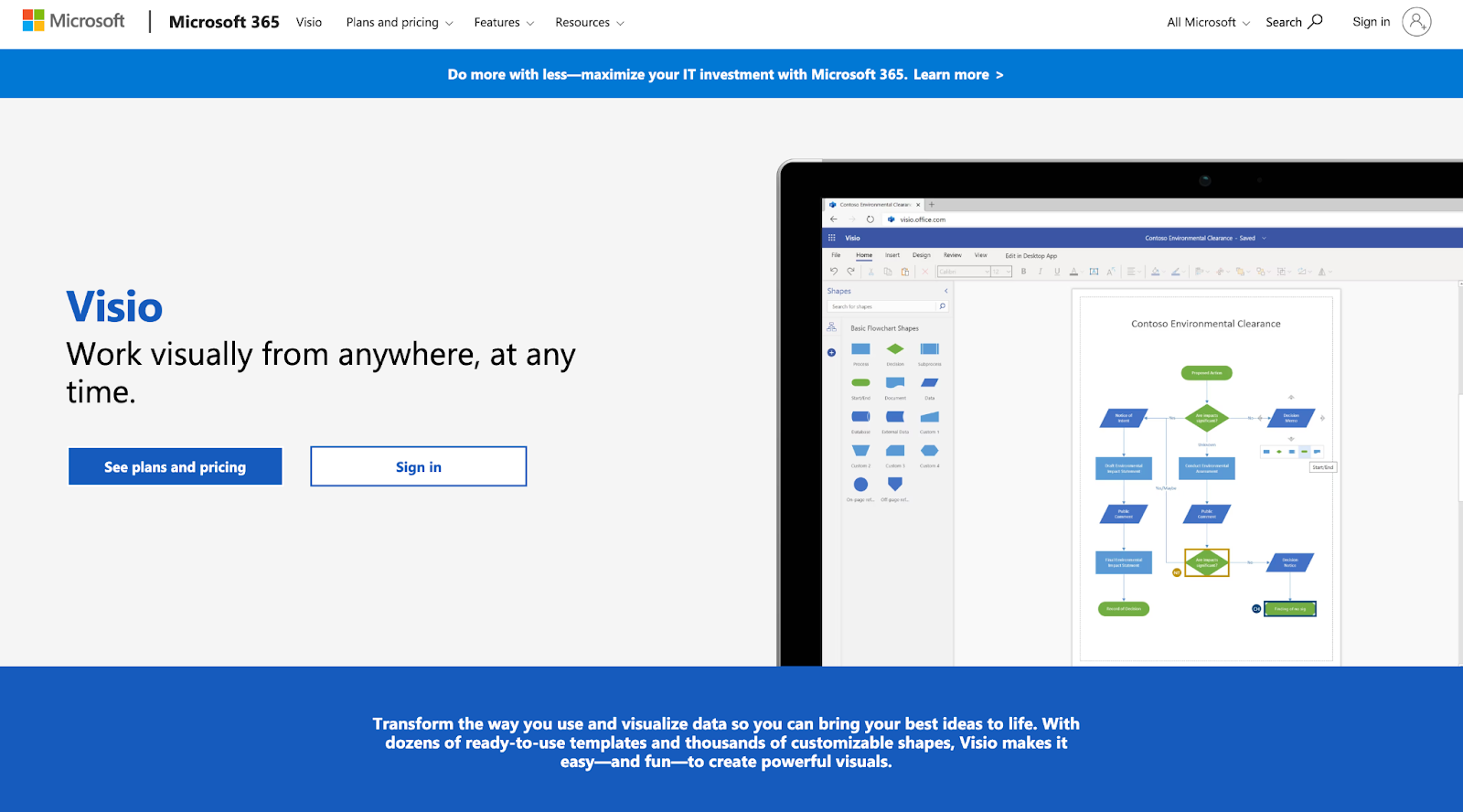Click the Visio link in the top navigation

[x=309, y=22]
